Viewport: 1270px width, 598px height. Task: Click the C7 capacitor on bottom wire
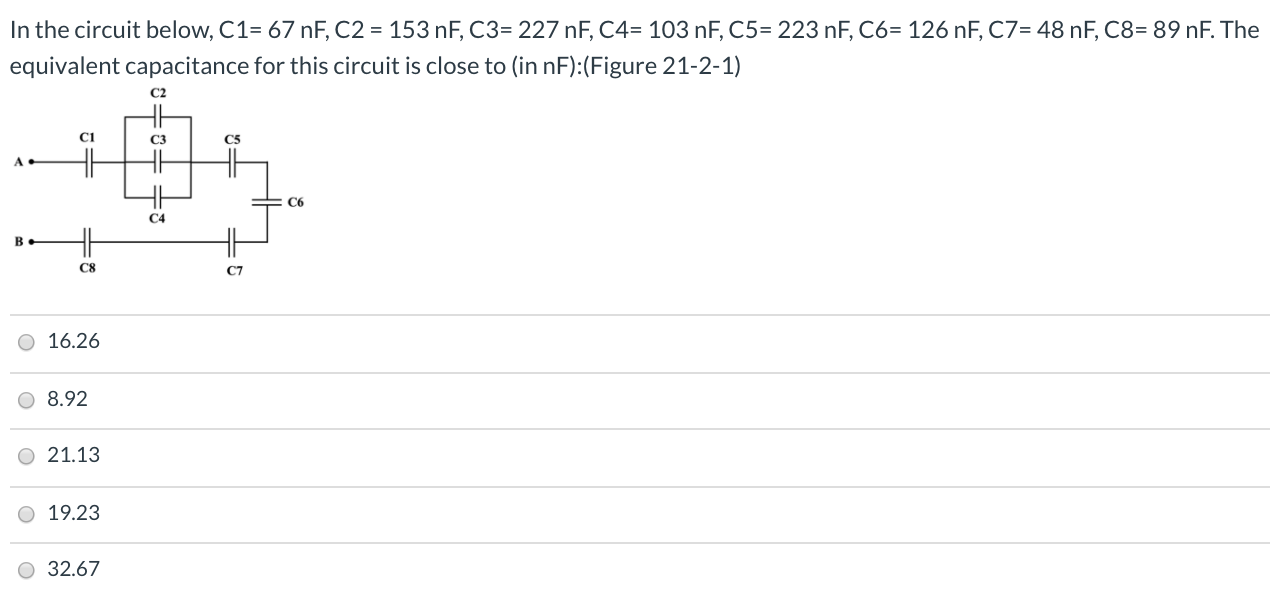(x=231, y=241)
